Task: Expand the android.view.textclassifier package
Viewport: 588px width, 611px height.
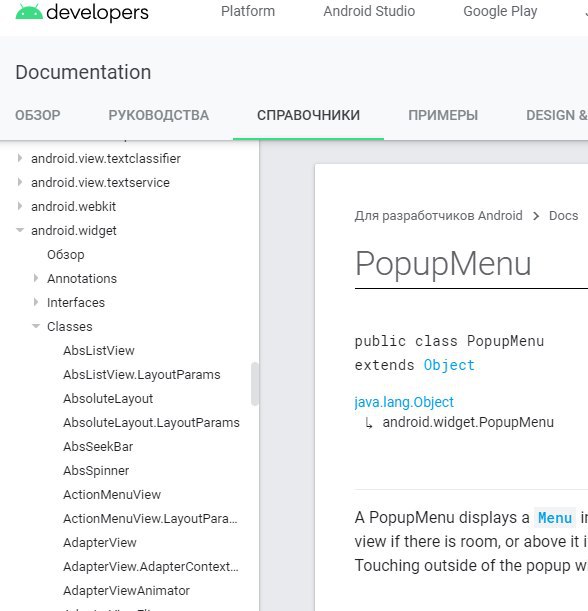Action: click(20, 158)
